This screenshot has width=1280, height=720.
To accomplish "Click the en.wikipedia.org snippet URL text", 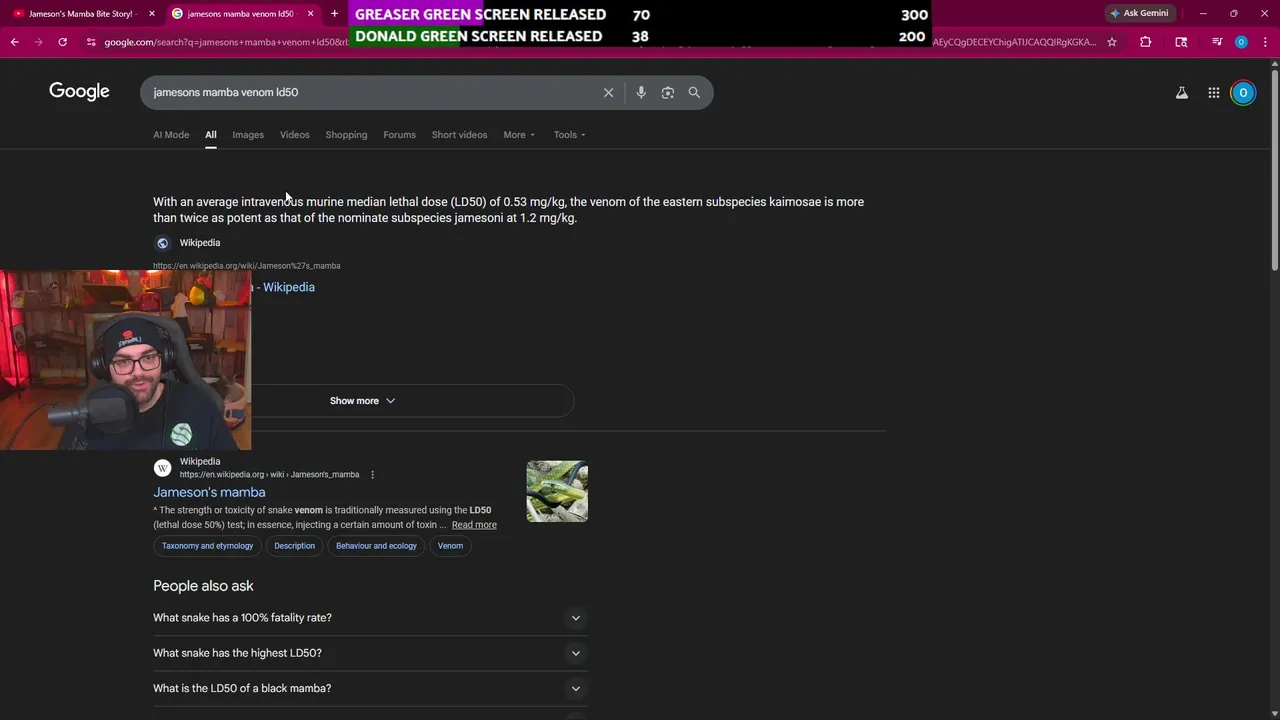I will coord(246,266).
